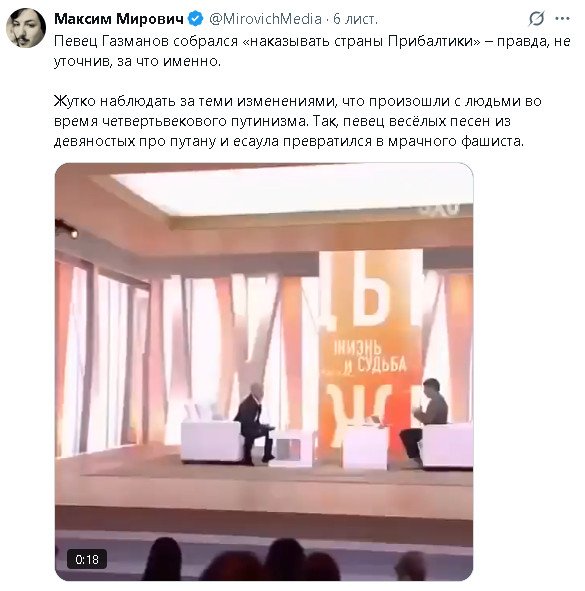Screen dimensions: 585x591
Task: Click the spotlight on video's left edge
Action: click(x=66, y=229)
